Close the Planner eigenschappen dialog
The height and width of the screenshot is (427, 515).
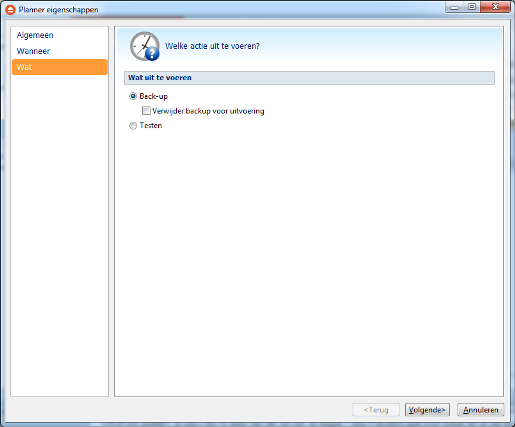(x=495, y=7)
